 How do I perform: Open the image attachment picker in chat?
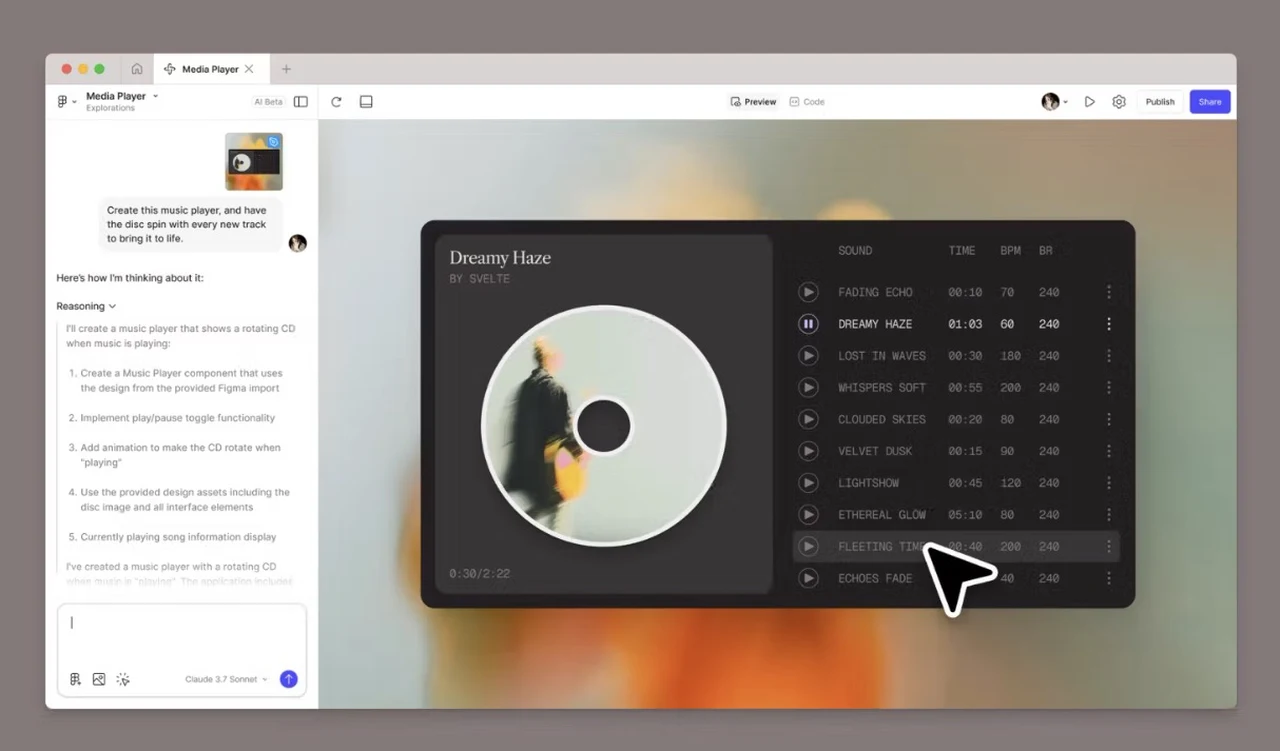[x=99, y=679]
